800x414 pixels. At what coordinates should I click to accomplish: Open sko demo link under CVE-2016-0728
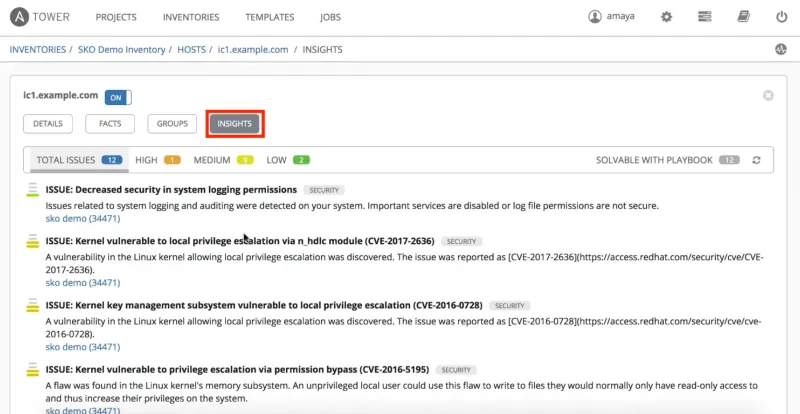point(83,347)
